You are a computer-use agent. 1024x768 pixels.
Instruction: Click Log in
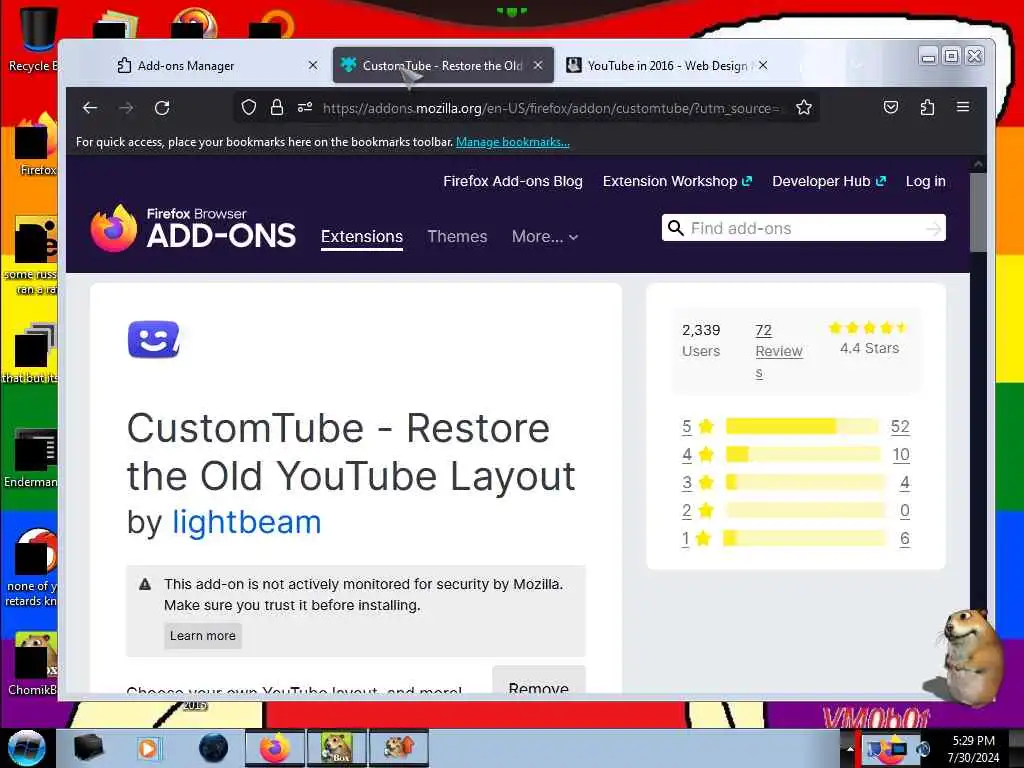925,182
